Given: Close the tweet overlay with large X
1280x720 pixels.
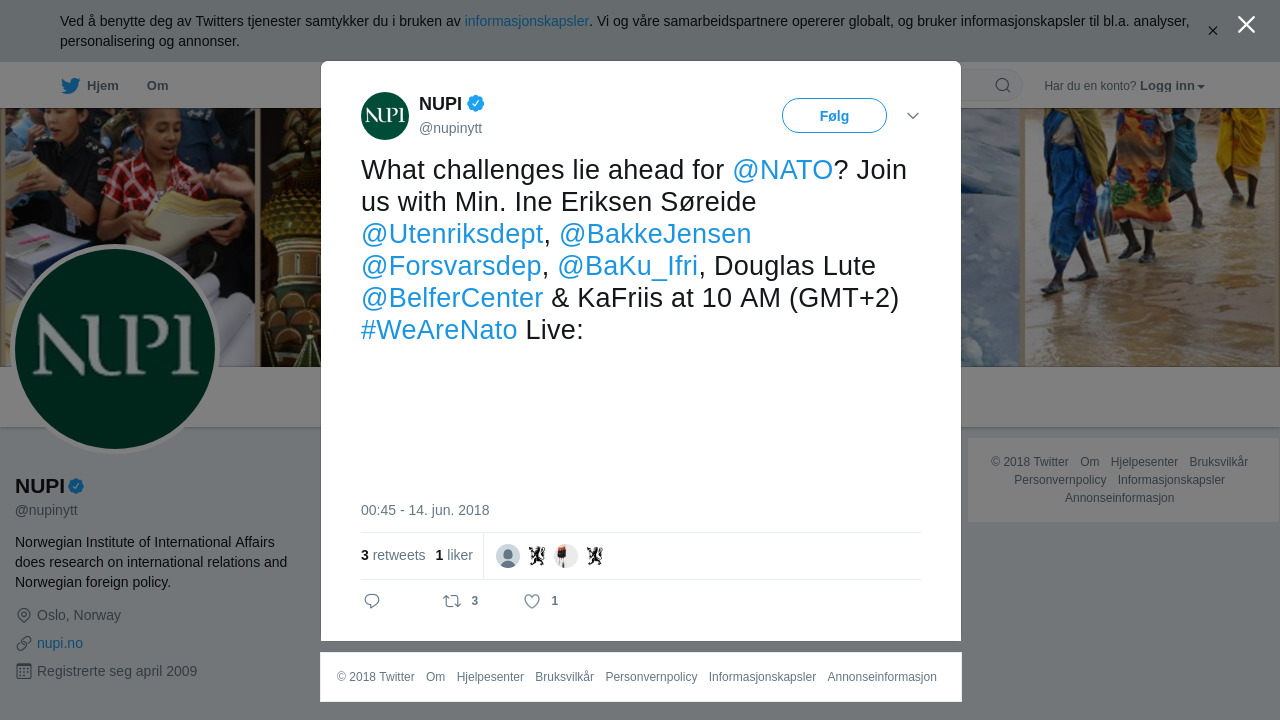Looking at the screenshot, I should 1246,24.
